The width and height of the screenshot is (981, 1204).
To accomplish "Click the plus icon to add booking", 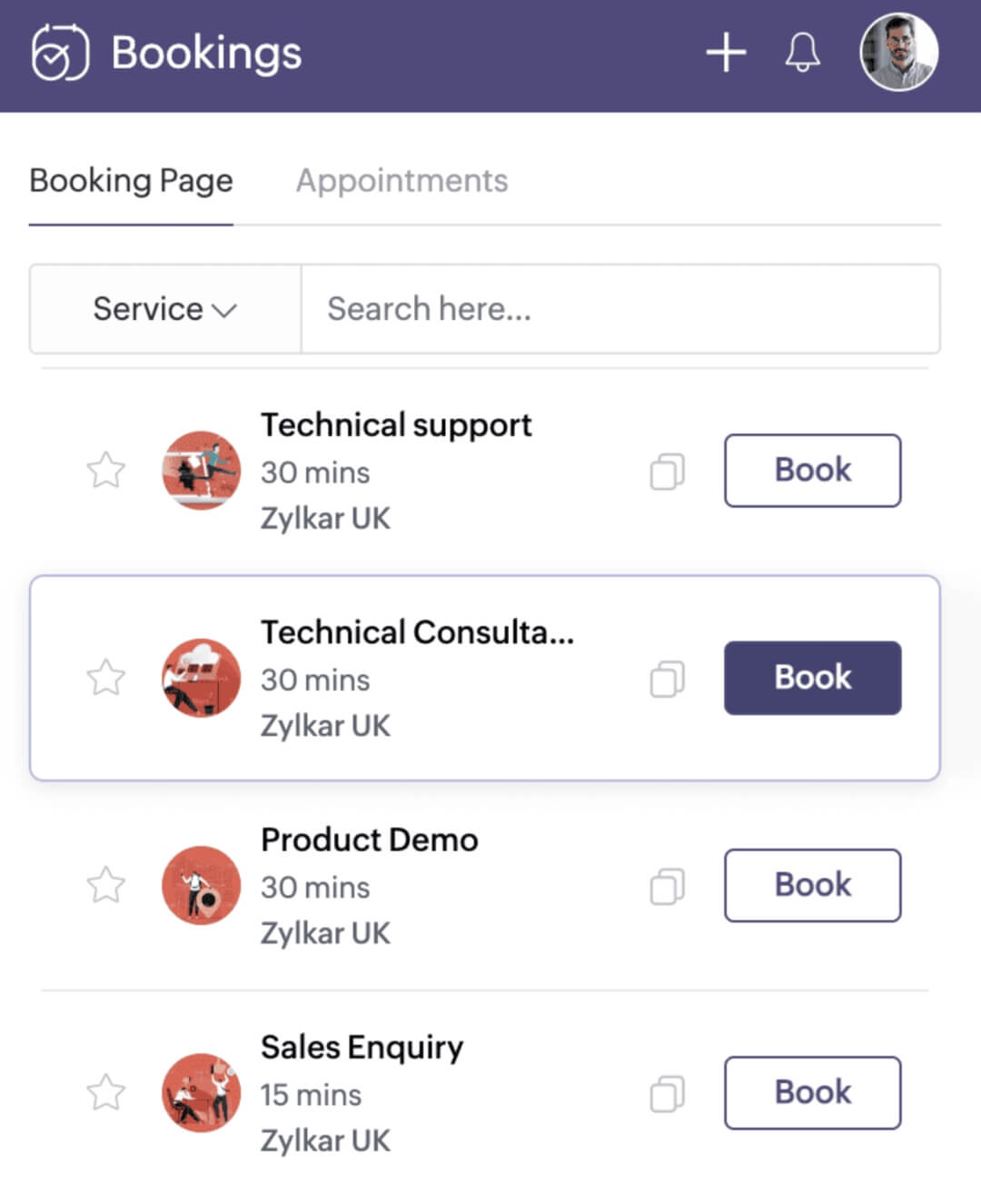I will [x=726, y=53].
